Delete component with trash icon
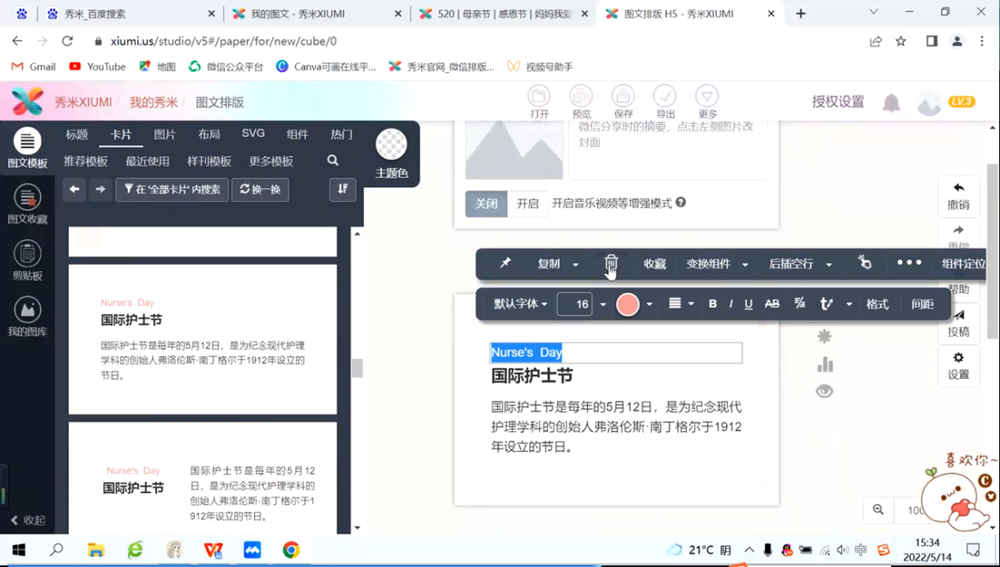 point(611,263)
